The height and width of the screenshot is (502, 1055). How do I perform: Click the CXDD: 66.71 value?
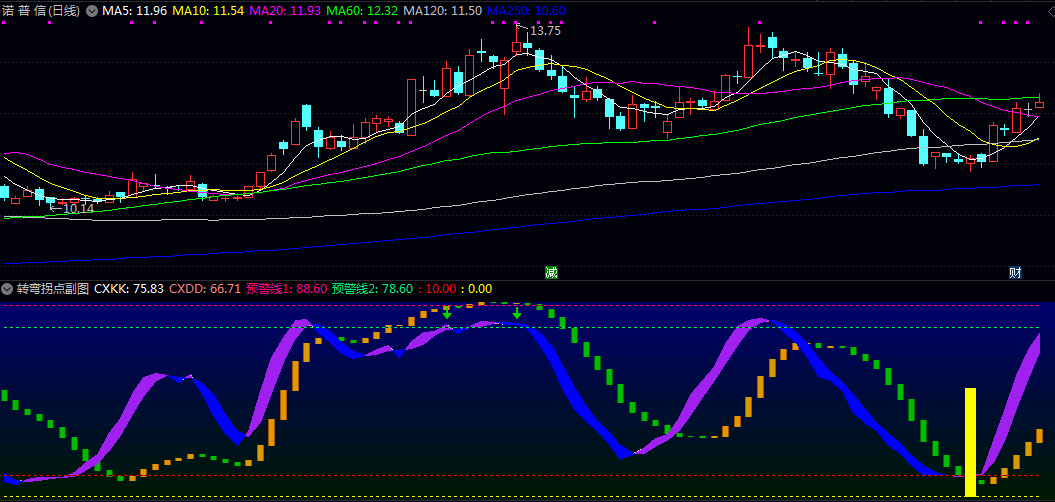point(205,289)
